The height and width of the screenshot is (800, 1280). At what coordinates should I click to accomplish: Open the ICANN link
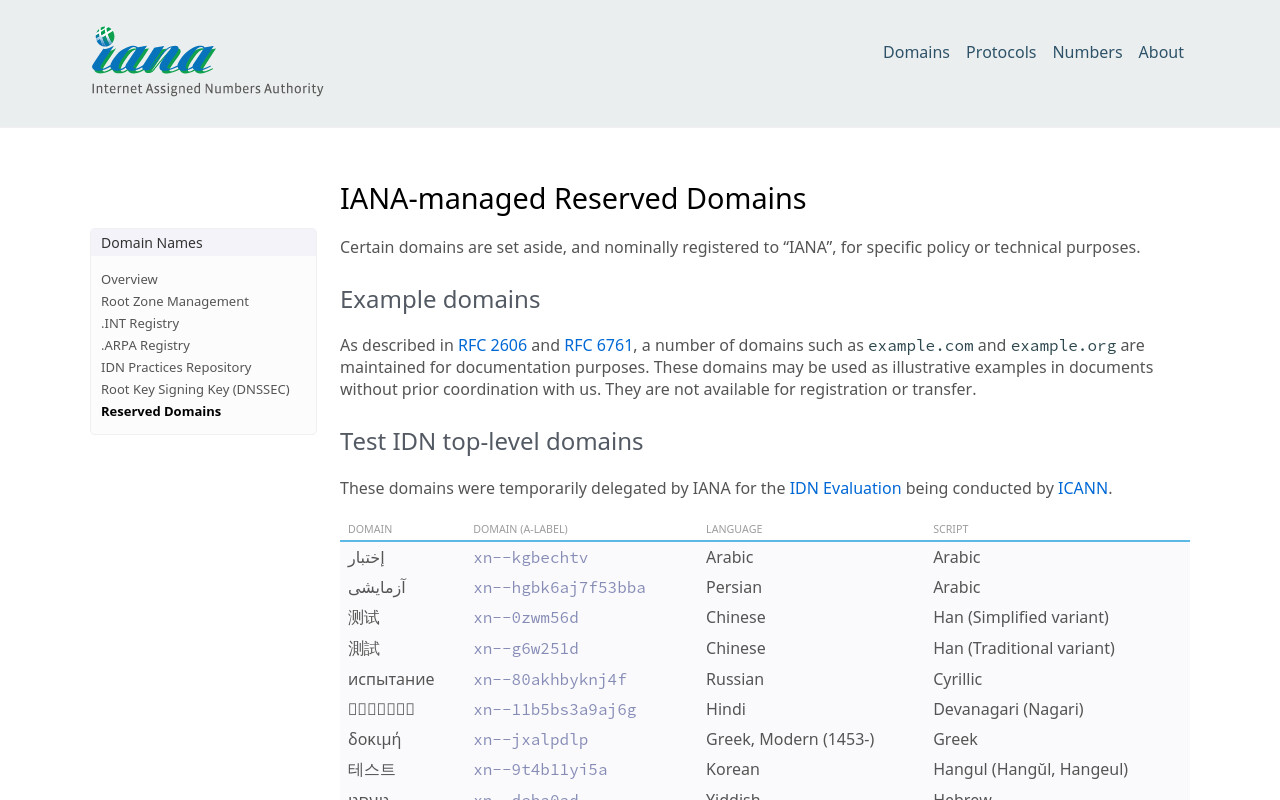(1083, 488)
